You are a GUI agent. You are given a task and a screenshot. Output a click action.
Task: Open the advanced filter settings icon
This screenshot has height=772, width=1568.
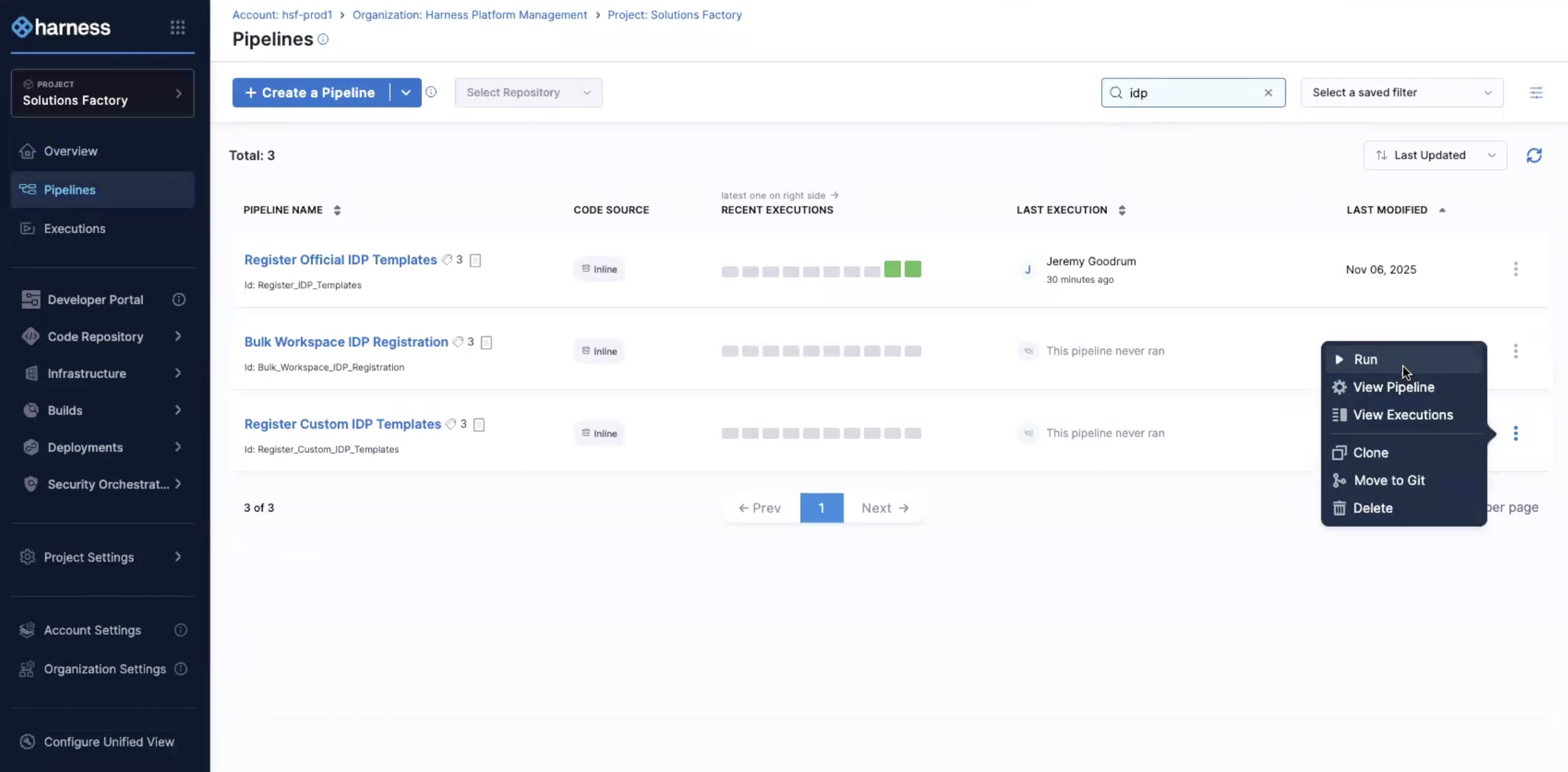tap(1536, 93)
